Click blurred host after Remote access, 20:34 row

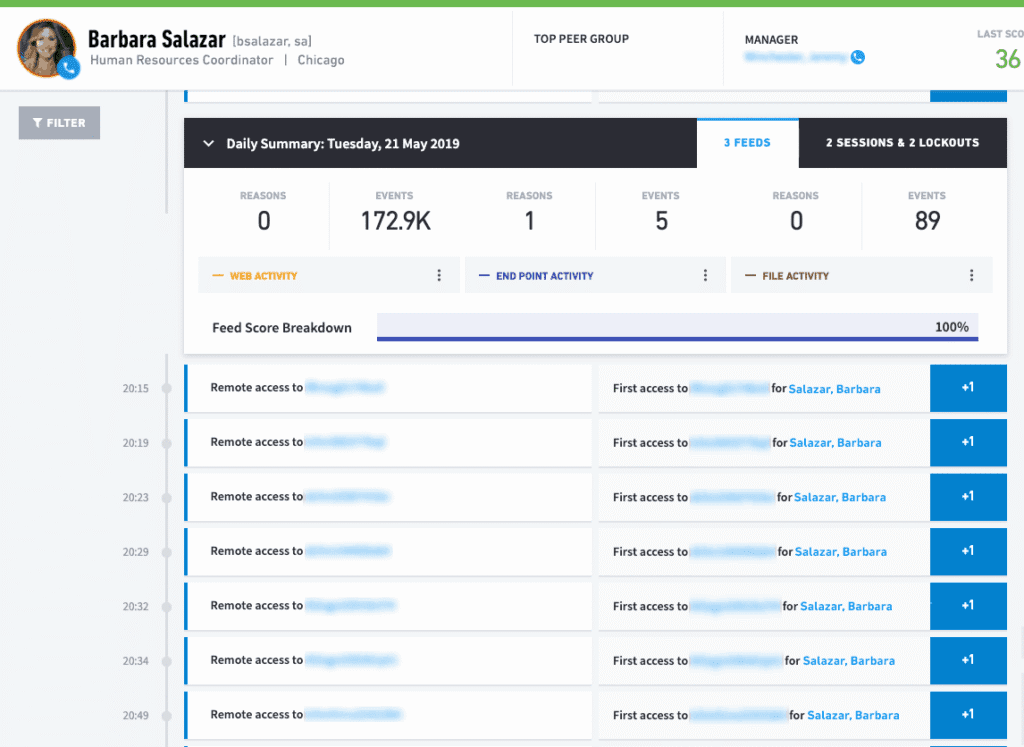click(352, 660)
